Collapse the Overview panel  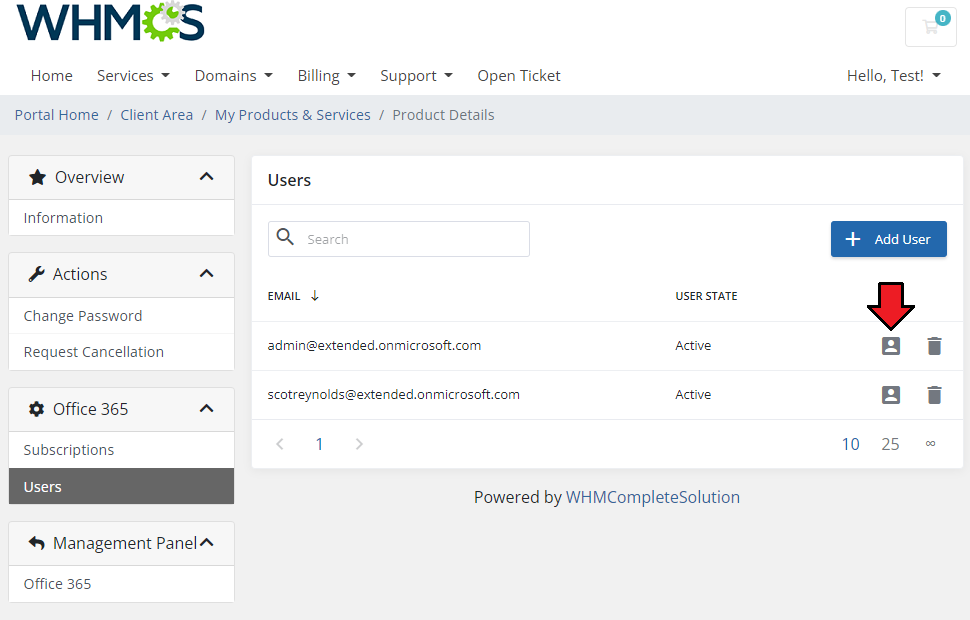(207, 177)
